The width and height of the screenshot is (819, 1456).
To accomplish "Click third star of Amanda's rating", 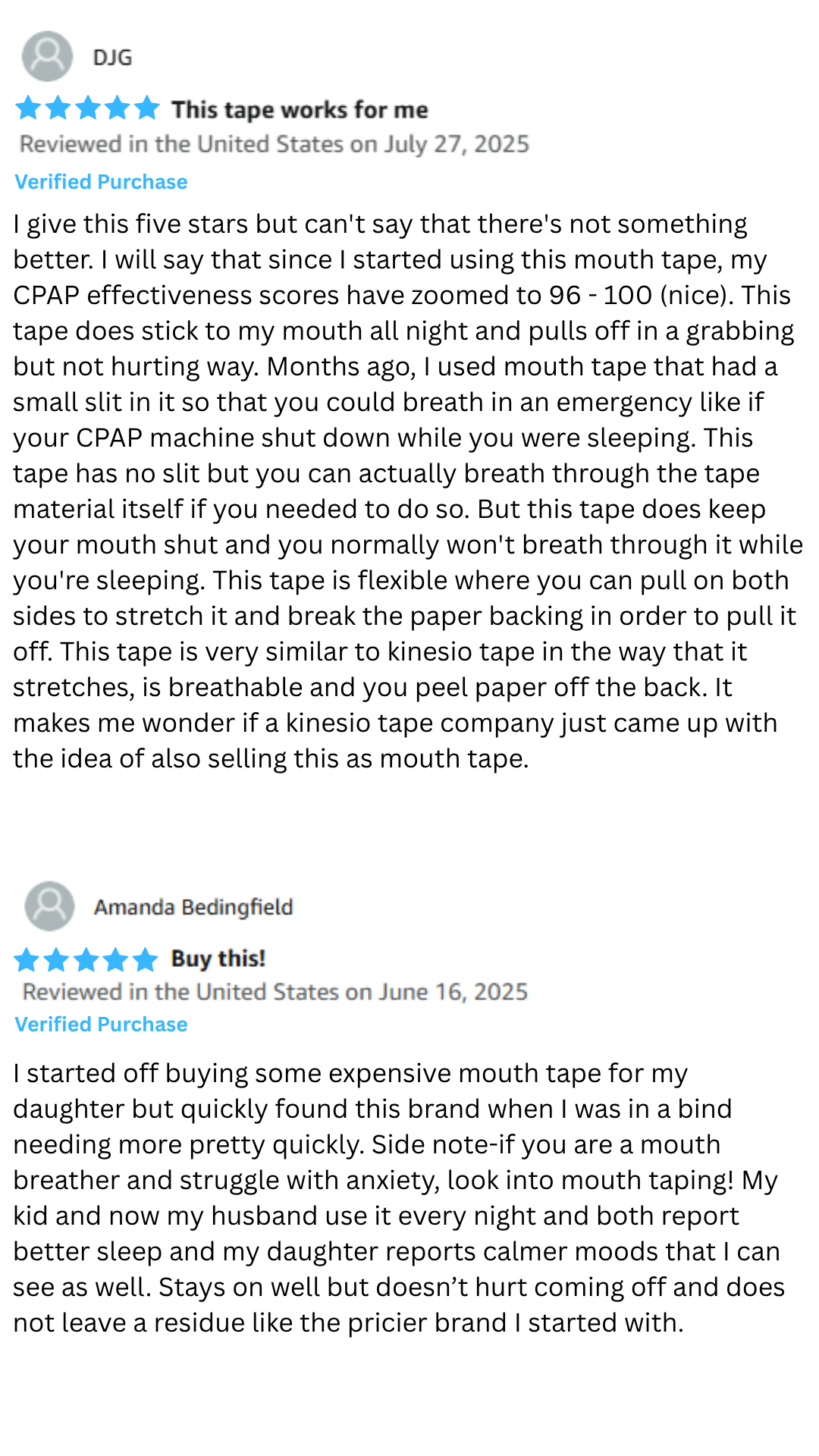I will tap(86, 959).
